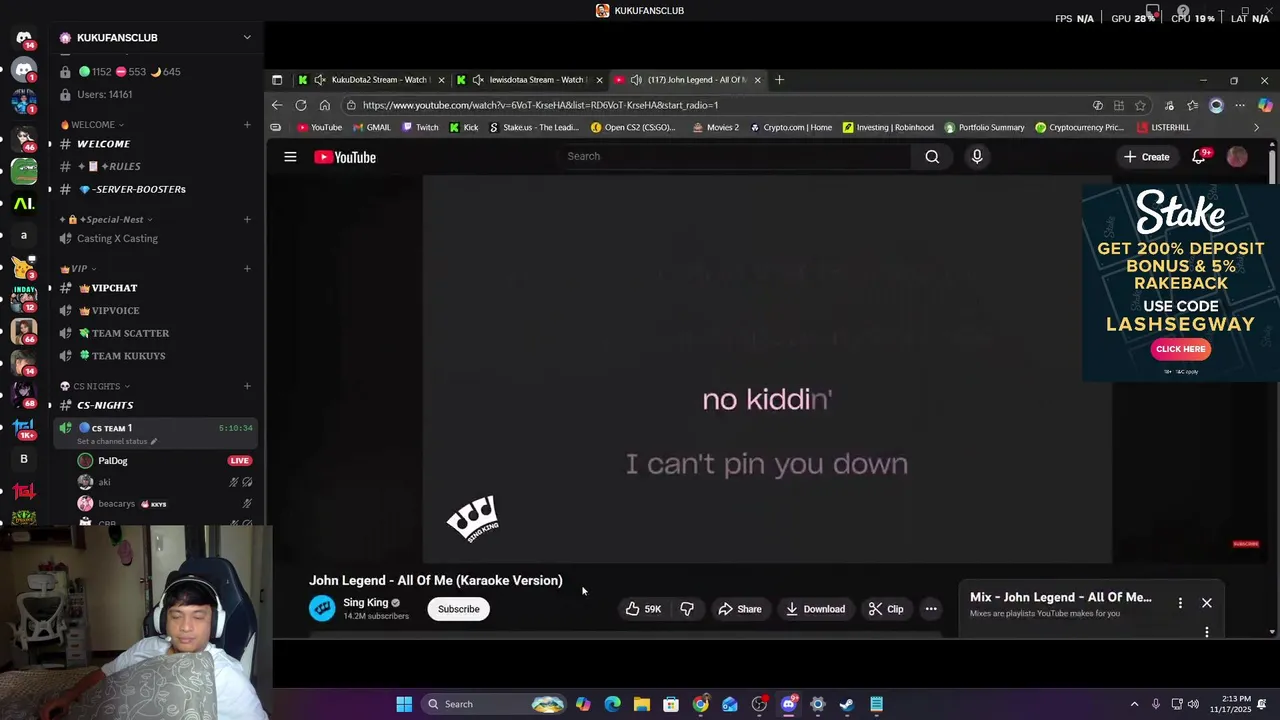Screen dimensions: 1280x720
Task: Dislike the video with thumbs down
Action: [x=687, y=609]
